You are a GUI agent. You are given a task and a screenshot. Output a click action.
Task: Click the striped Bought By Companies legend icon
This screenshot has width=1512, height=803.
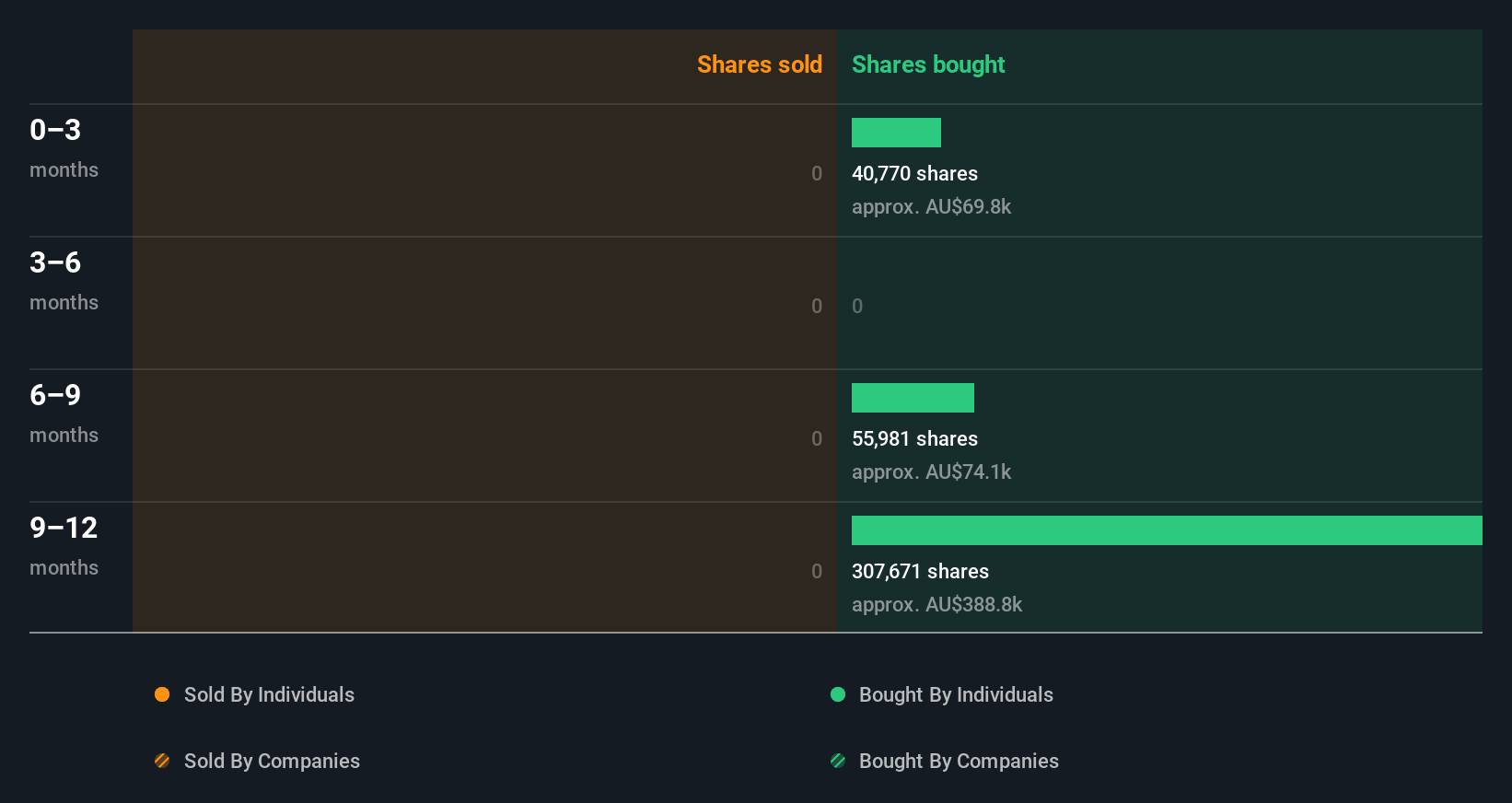838,761
